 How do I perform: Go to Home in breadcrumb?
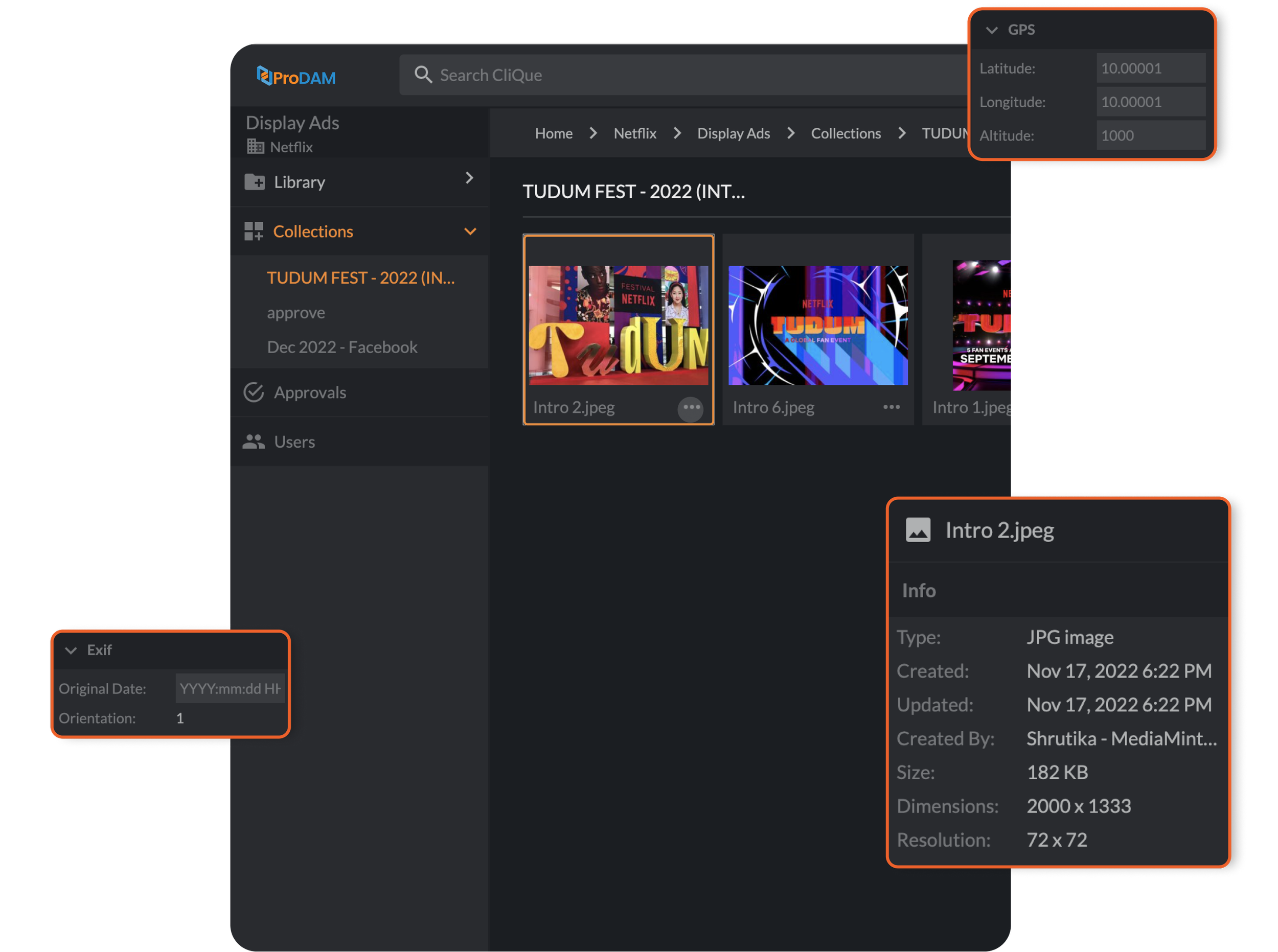(554, 134)
